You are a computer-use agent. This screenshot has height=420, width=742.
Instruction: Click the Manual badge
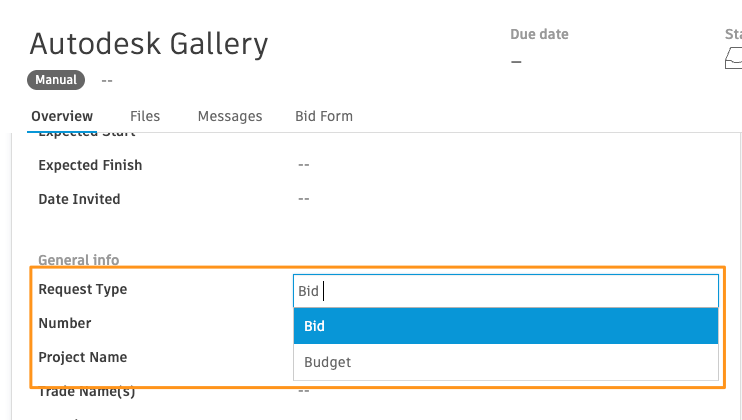coord(56,80)
